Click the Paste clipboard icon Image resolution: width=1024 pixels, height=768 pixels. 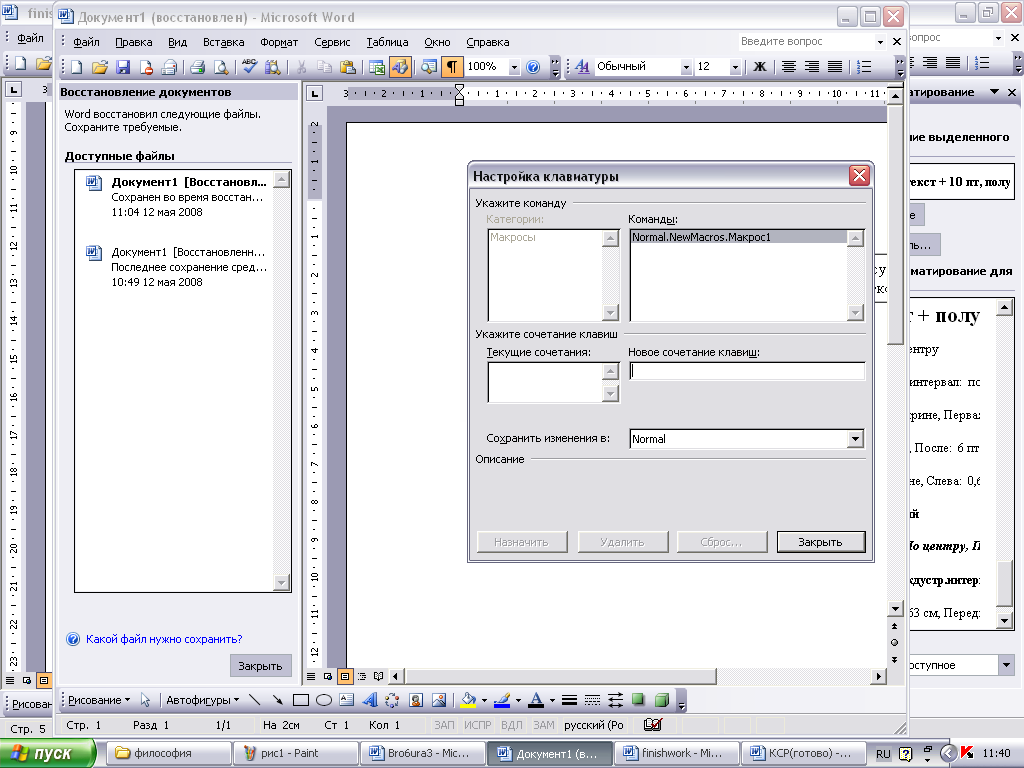pos(348,67)
